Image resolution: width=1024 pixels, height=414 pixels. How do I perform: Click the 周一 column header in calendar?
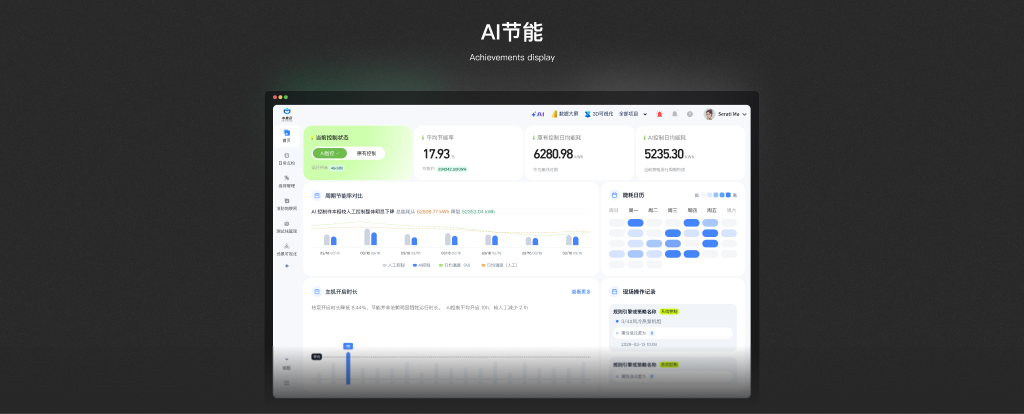(633, 210)
